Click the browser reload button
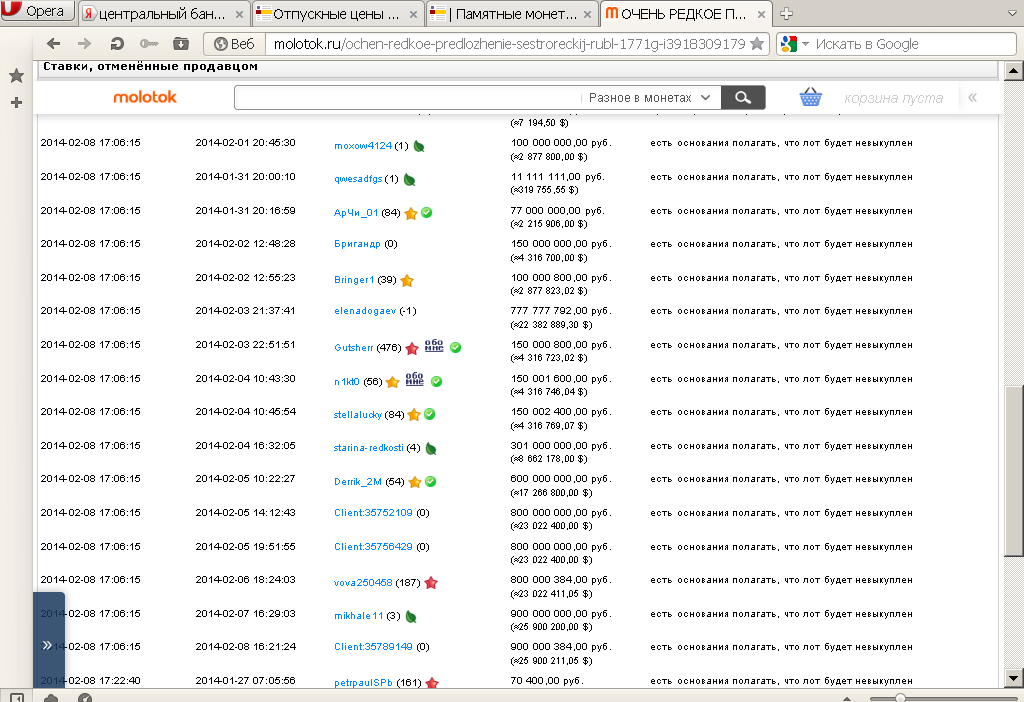The image size is (1024, 702). pos(117,44)
